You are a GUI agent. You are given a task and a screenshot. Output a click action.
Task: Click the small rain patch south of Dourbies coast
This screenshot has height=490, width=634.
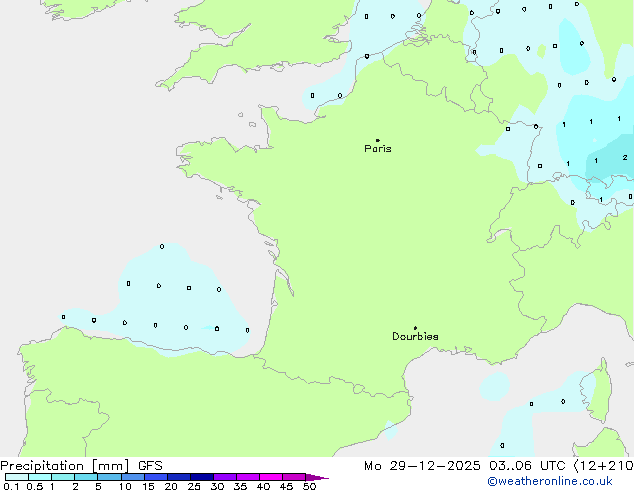point(494,386)
